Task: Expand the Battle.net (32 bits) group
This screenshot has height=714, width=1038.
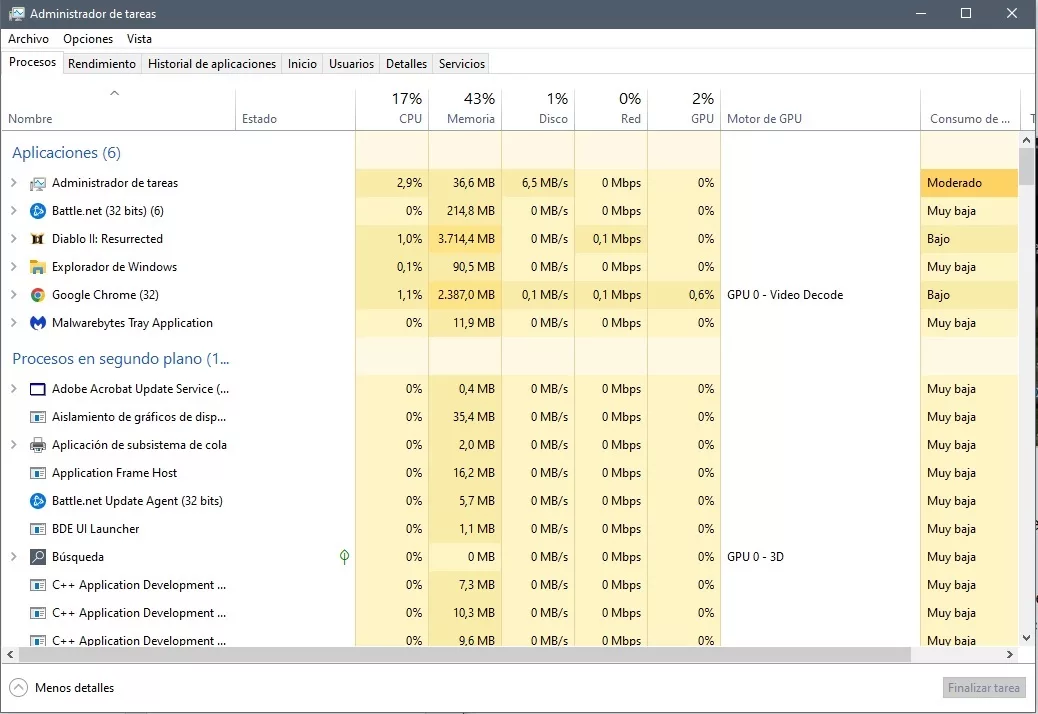Action: [13, 210]
